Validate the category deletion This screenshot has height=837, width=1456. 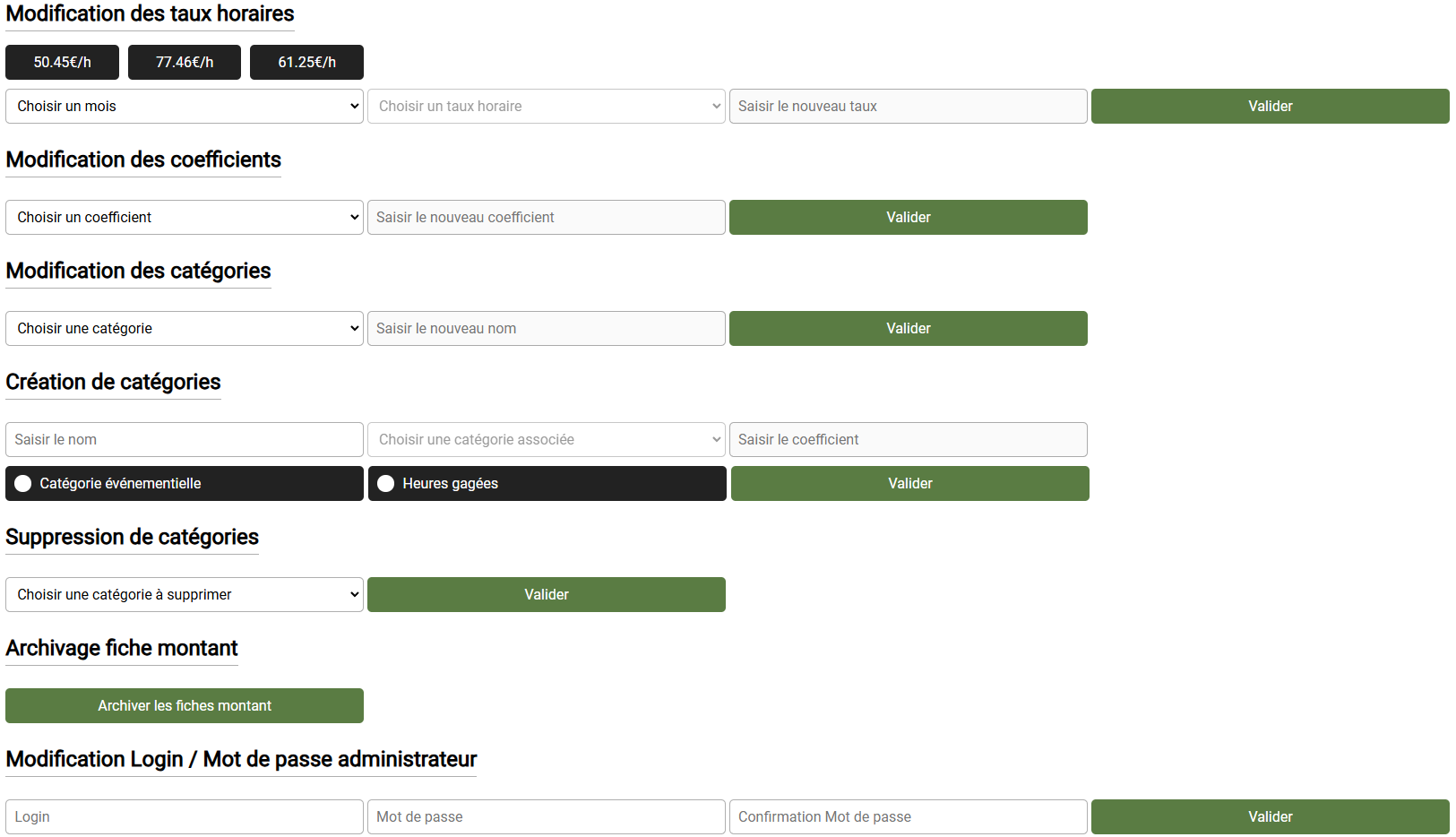tap(546, 594)
